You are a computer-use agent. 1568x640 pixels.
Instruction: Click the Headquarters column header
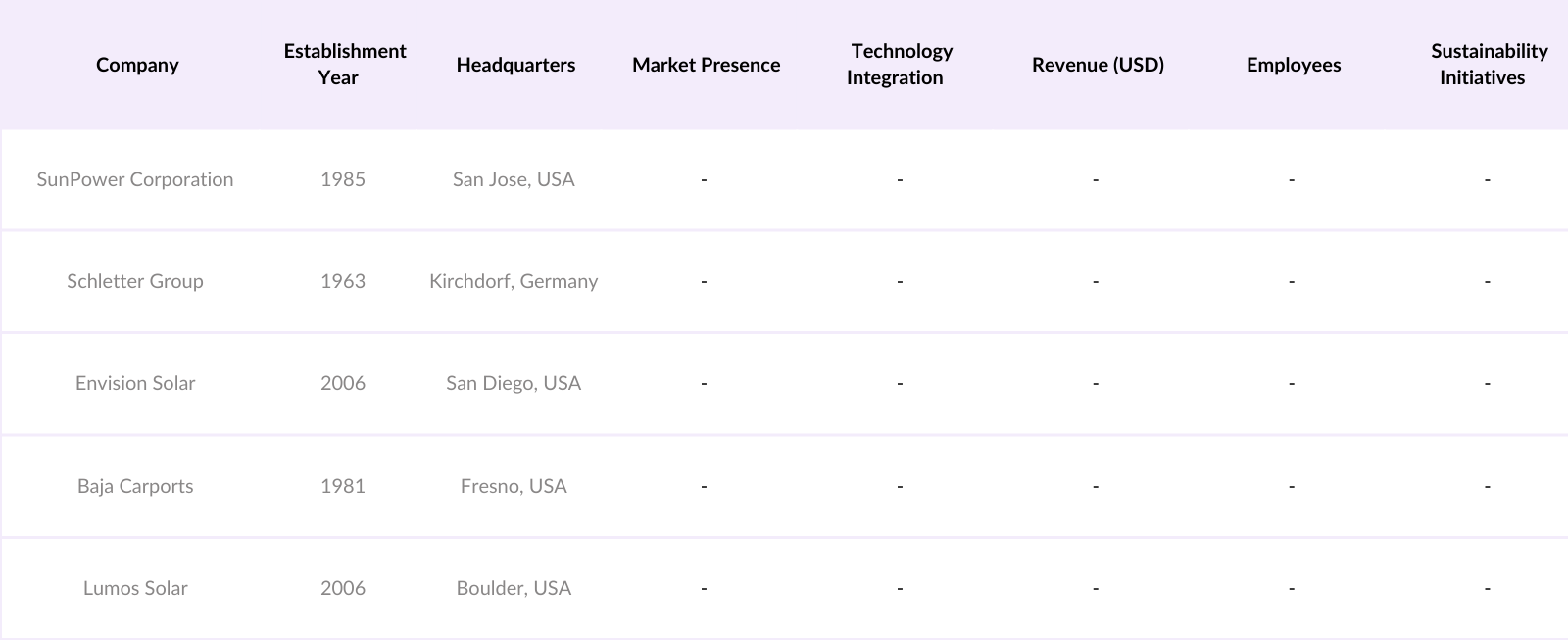(515, 65)
